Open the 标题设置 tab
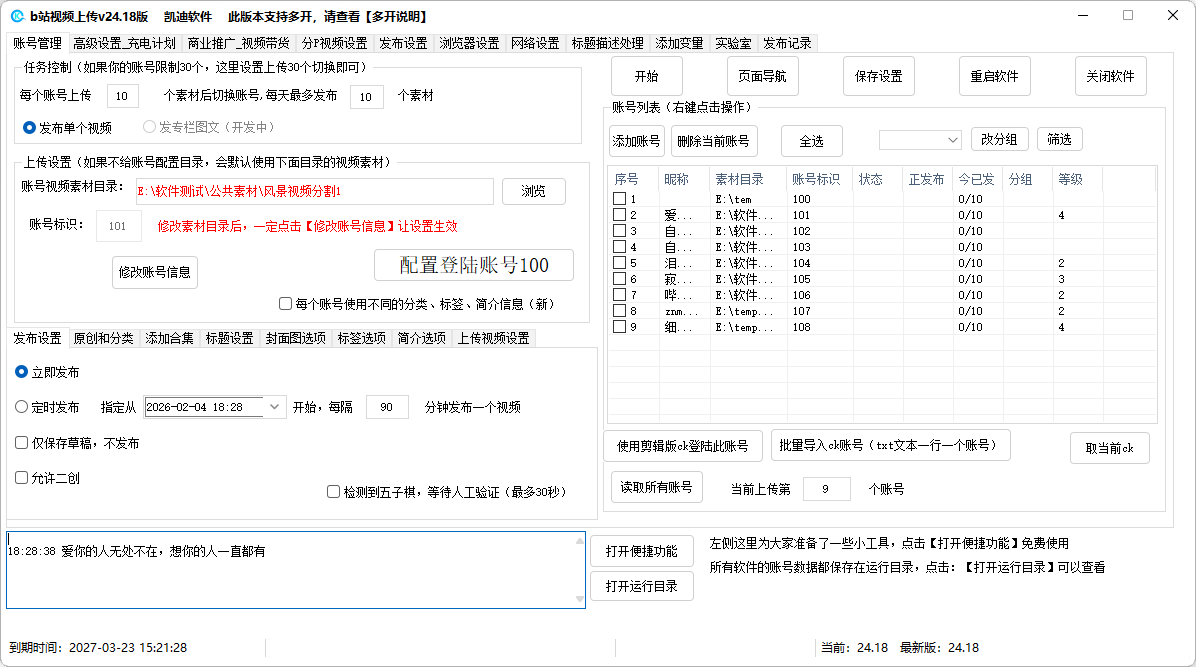This screenshot has width=1196, height=667. coord(229,338)
